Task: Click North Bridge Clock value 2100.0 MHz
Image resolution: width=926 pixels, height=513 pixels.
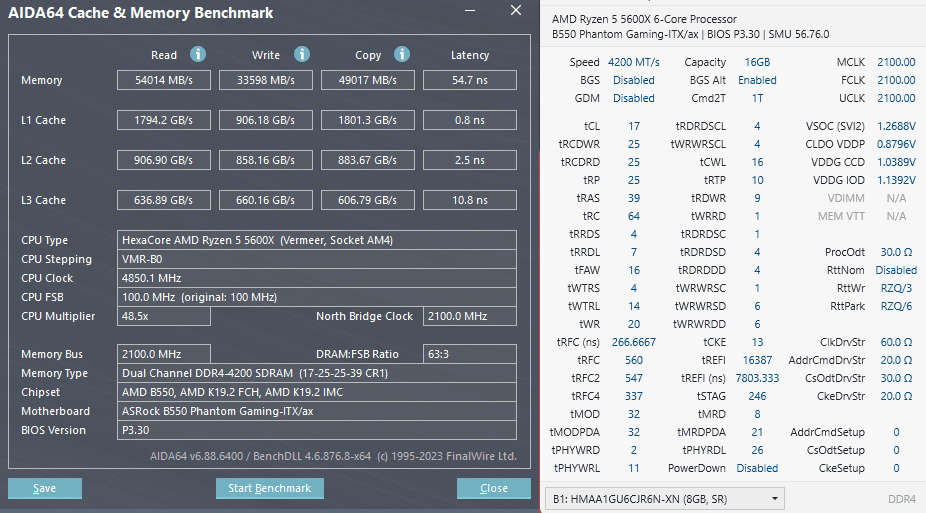Action: tap(469, 316)
